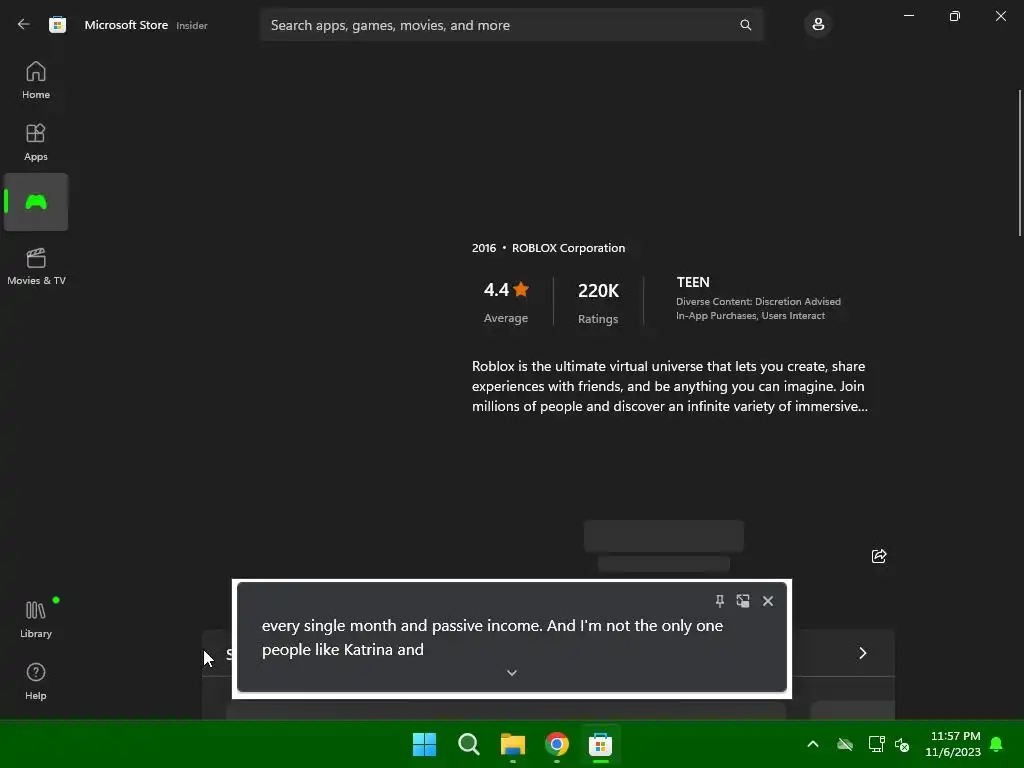Open ROBLOX Corporation publisher link

tap(568, 248)
